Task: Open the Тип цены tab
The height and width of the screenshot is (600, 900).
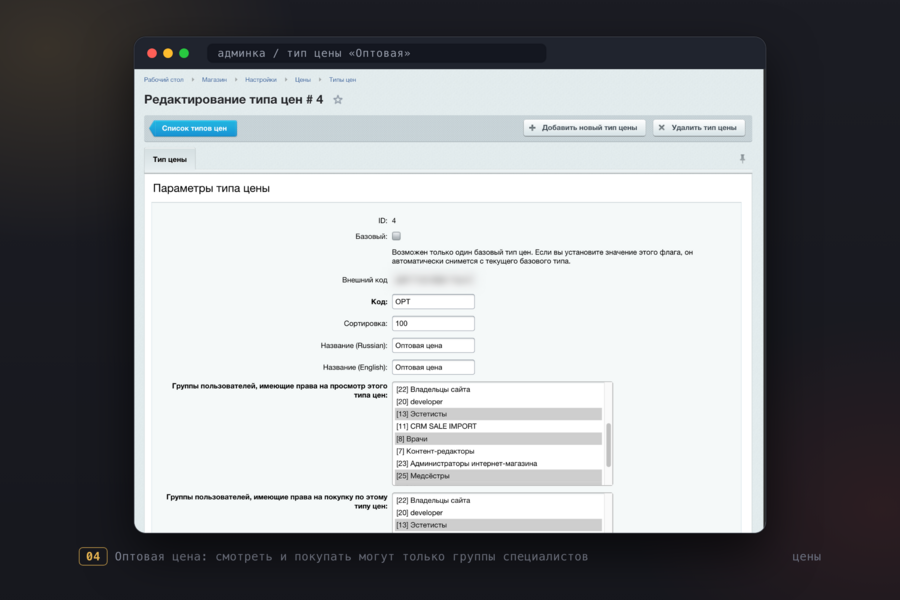Action: (x=170, y=159)
